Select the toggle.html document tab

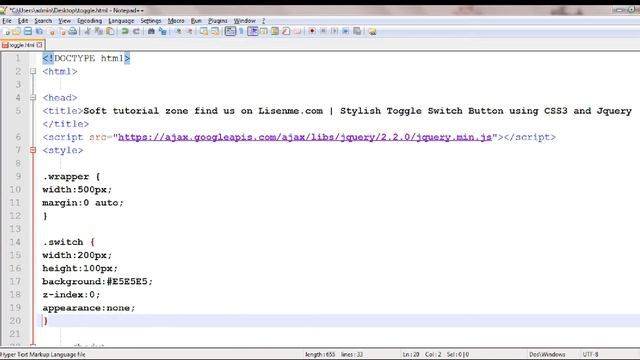pyautogui.click(x=22, y=45)
